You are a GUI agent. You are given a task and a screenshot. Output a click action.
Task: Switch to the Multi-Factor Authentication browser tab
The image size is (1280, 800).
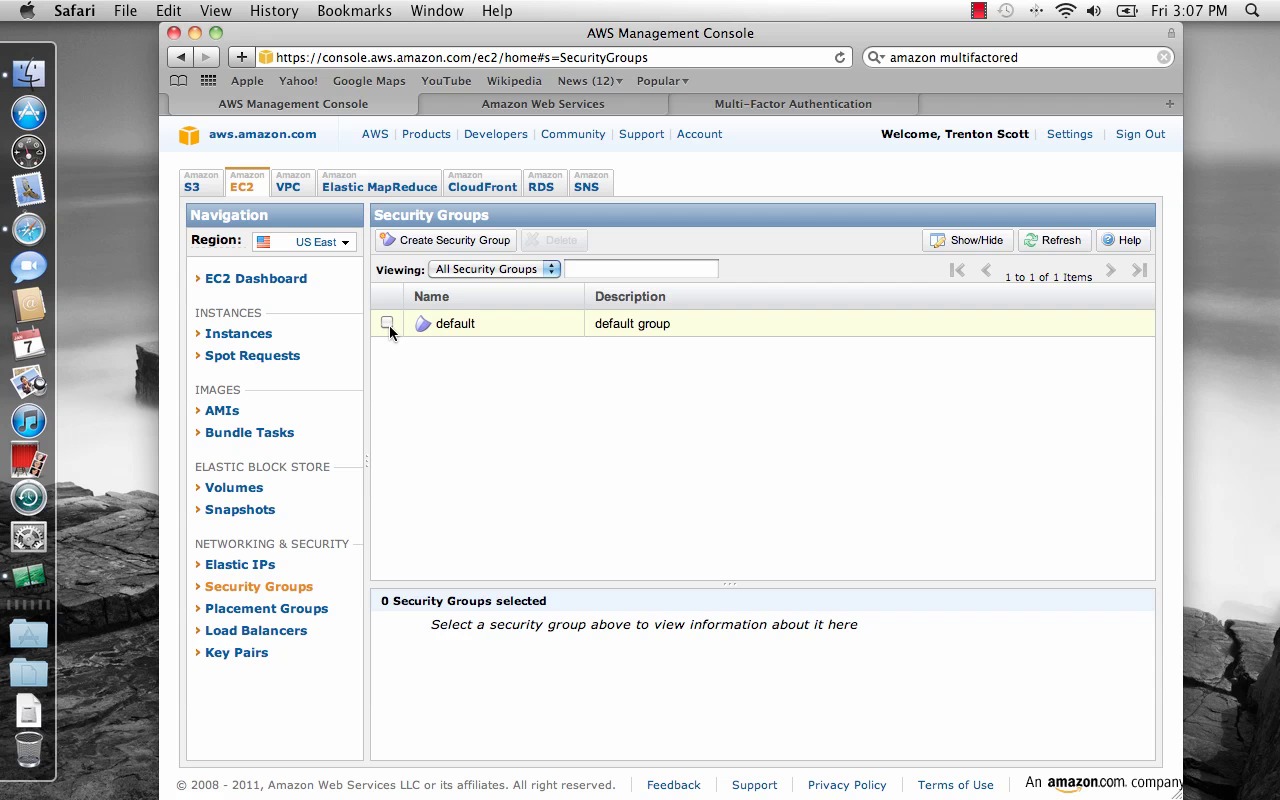[793, 104]
